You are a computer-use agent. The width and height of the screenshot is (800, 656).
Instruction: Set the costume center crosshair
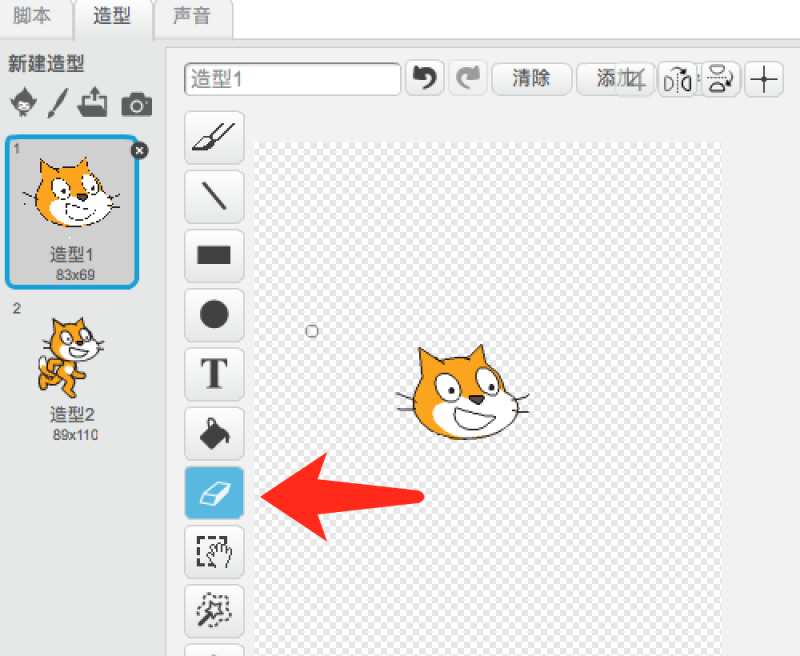click(x=764, y=80)
